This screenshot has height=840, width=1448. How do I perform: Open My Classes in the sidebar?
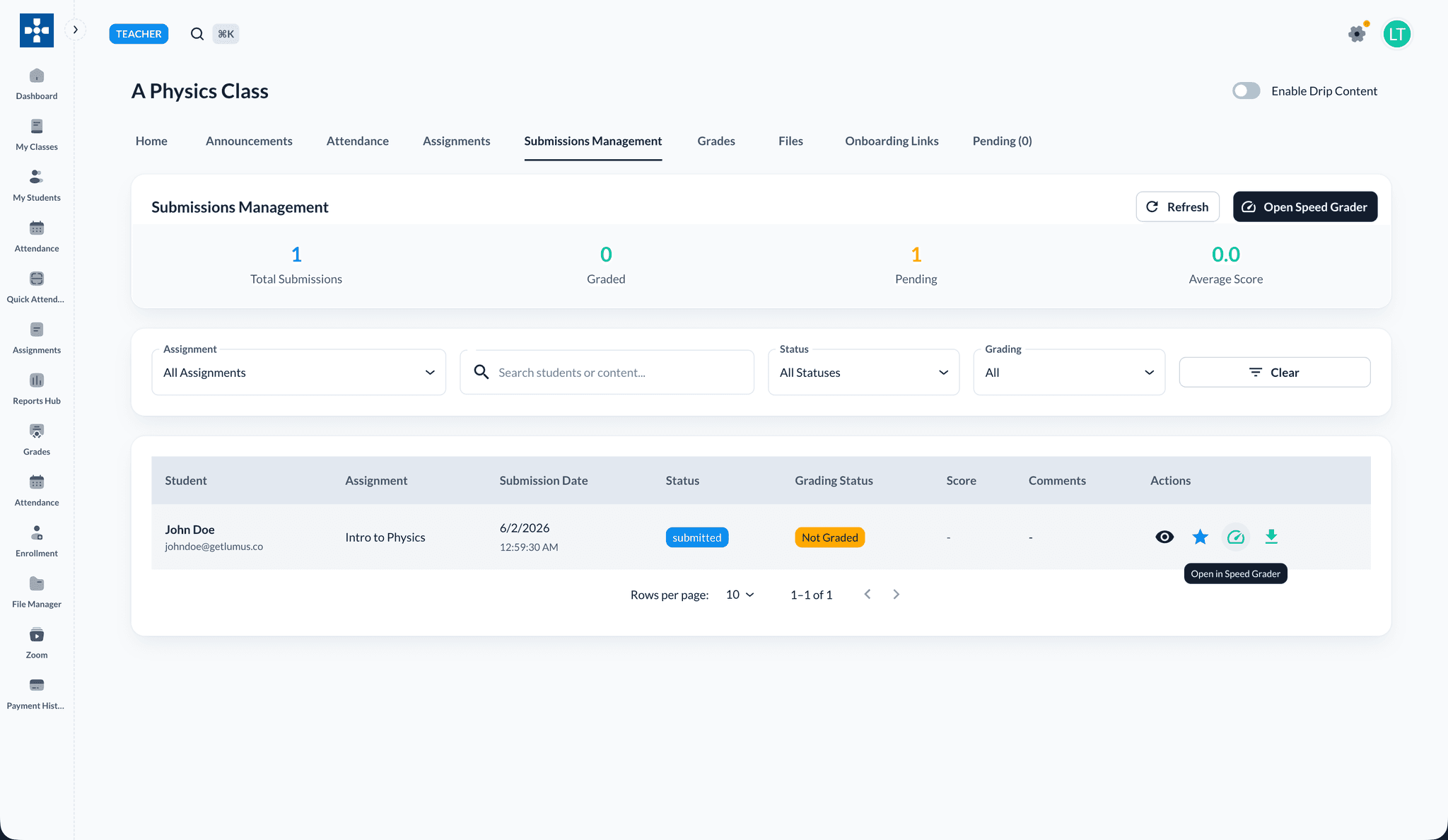click(x=37, y=135)
